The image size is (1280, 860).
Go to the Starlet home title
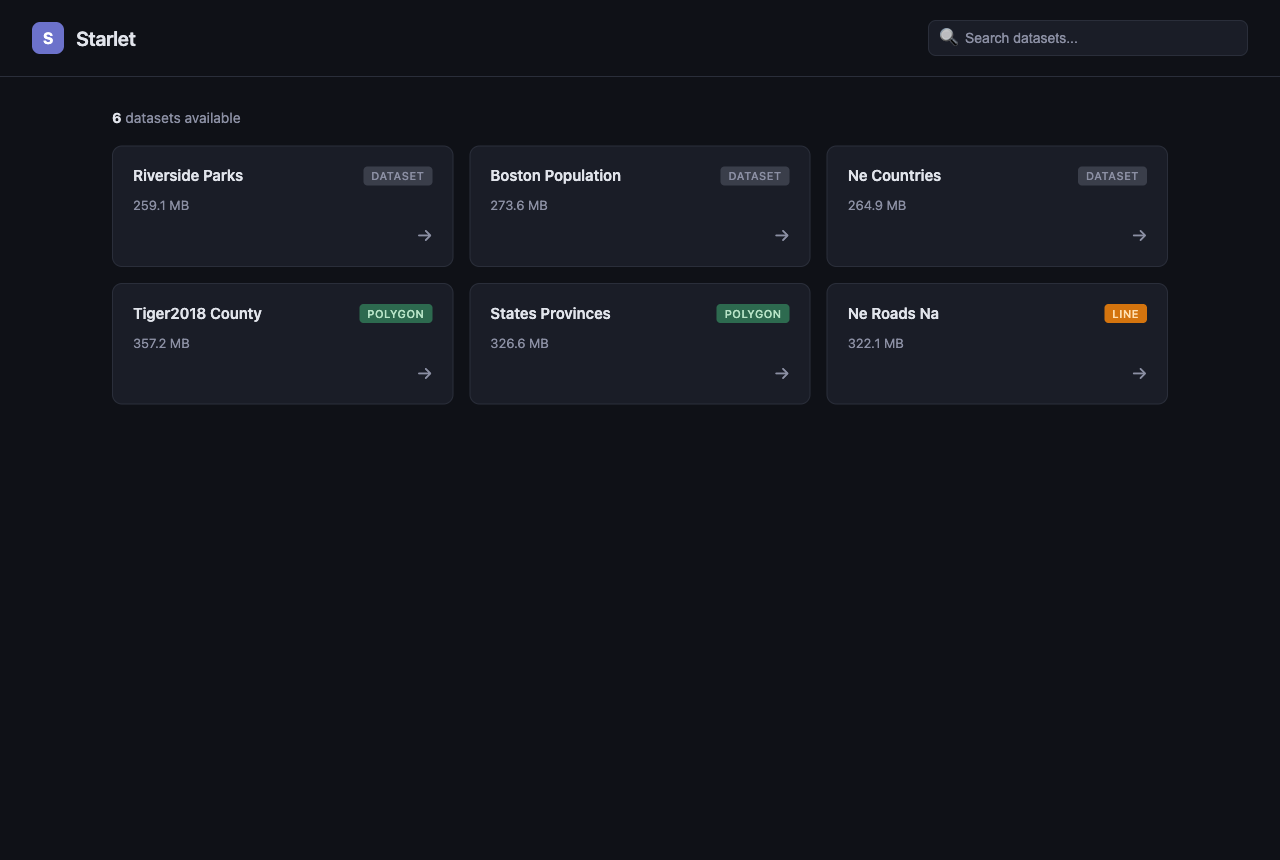click(106, 38)
